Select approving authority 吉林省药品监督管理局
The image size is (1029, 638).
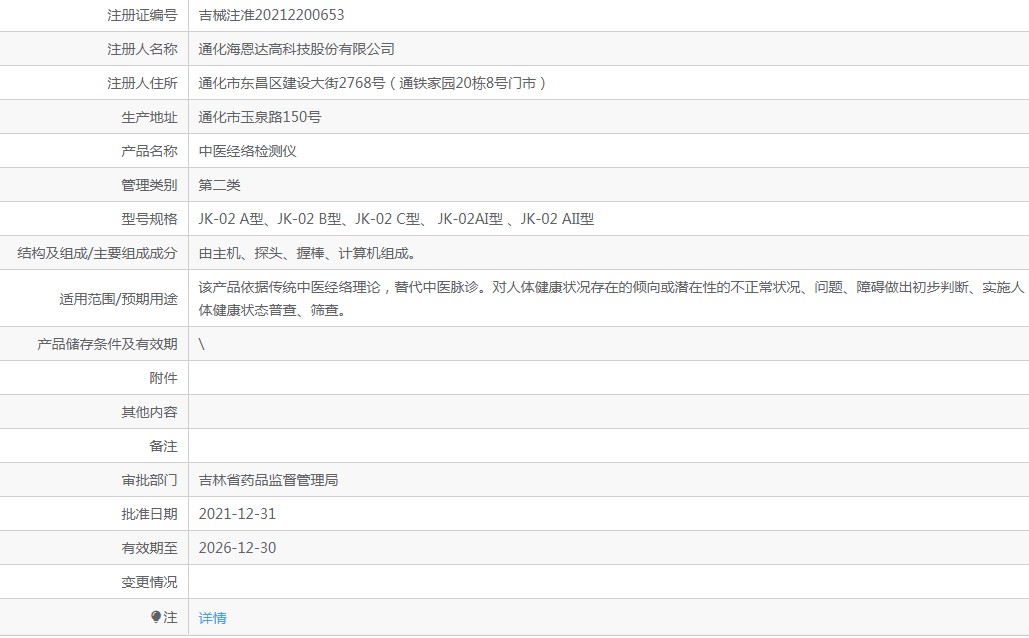click(268, 480)
